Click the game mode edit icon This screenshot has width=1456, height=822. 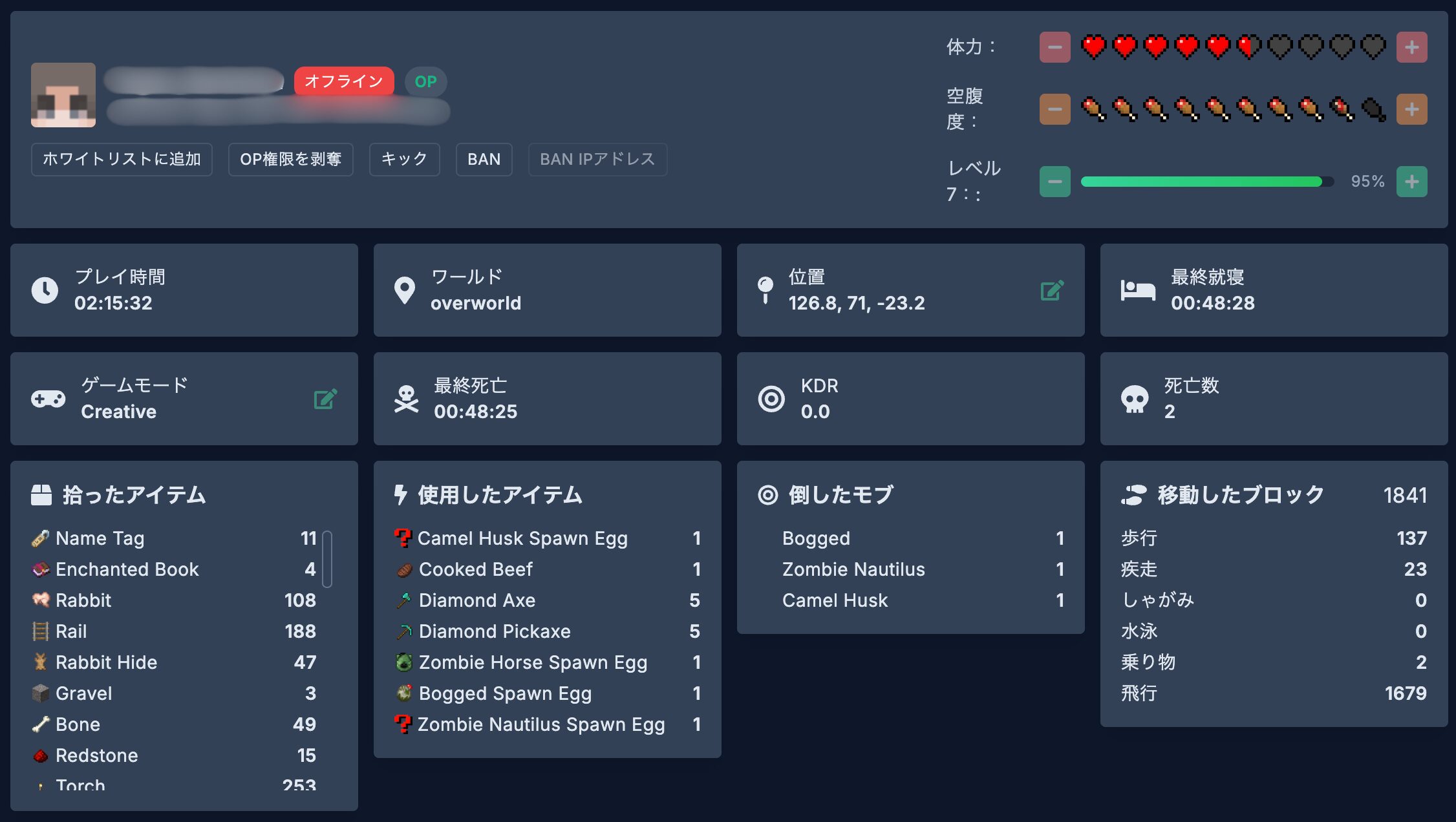click(325, 399)
